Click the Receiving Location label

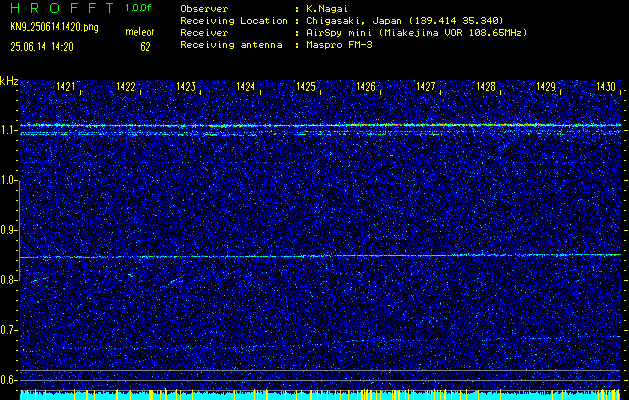point(234,20)
